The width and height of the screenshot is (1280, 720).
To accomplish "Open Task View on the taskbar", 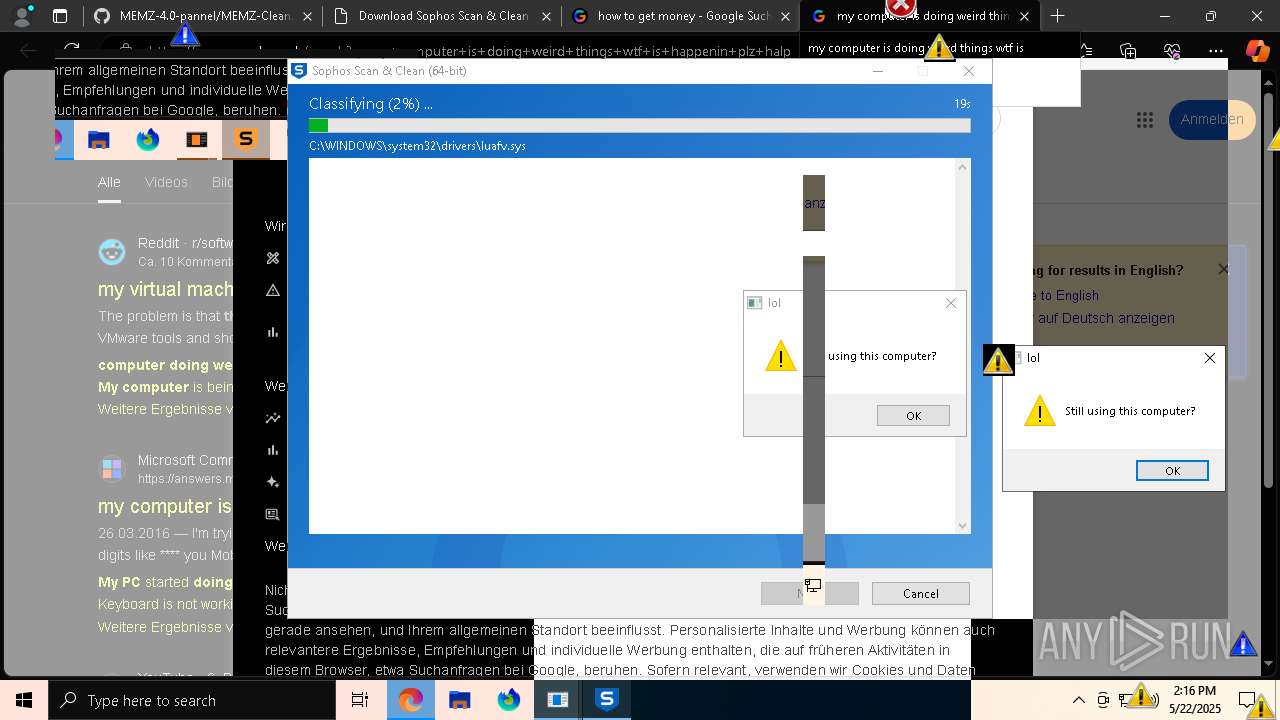I will [360, 700].
